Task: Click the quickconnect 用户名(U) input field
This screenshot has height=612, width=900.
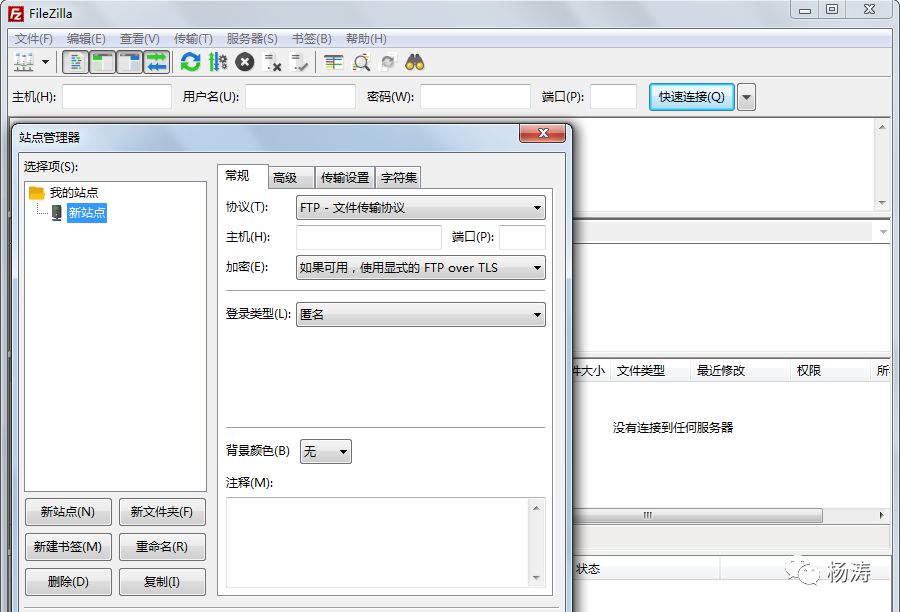Action: (300, 96)
